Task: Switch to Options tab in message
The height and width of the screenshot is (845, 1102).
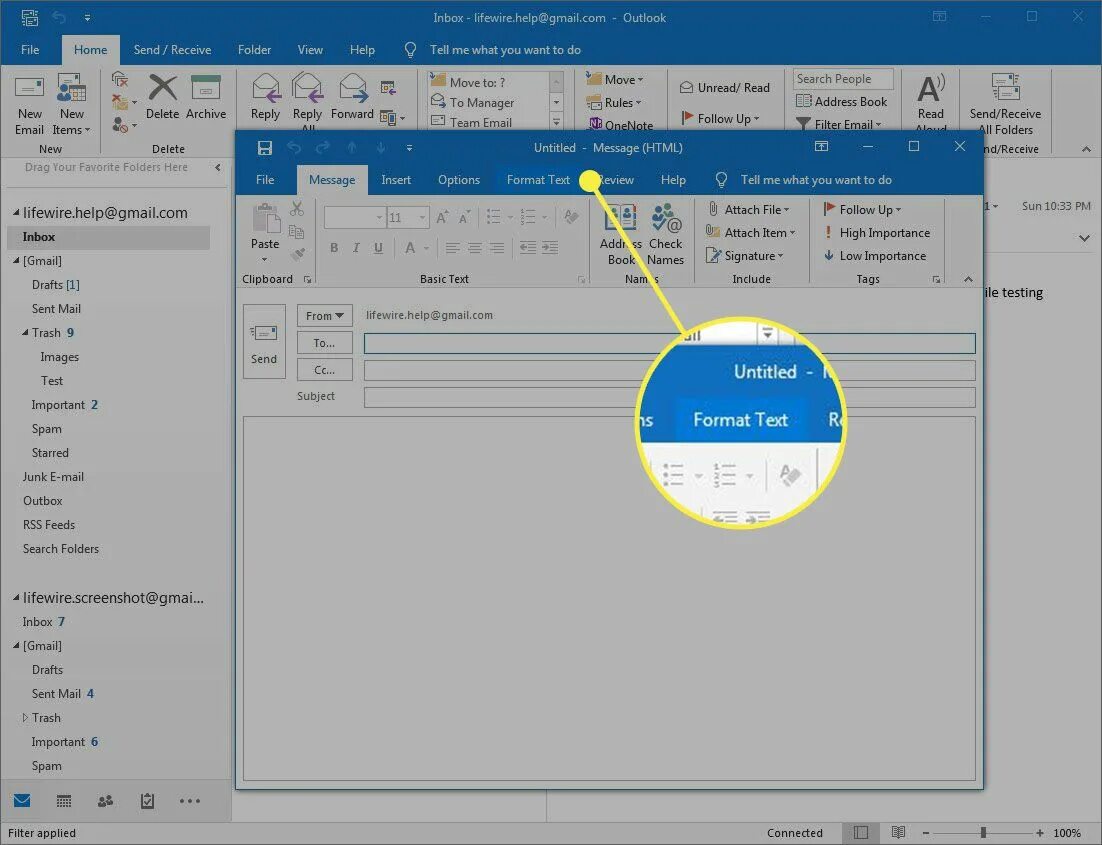Action: point(458,180)
